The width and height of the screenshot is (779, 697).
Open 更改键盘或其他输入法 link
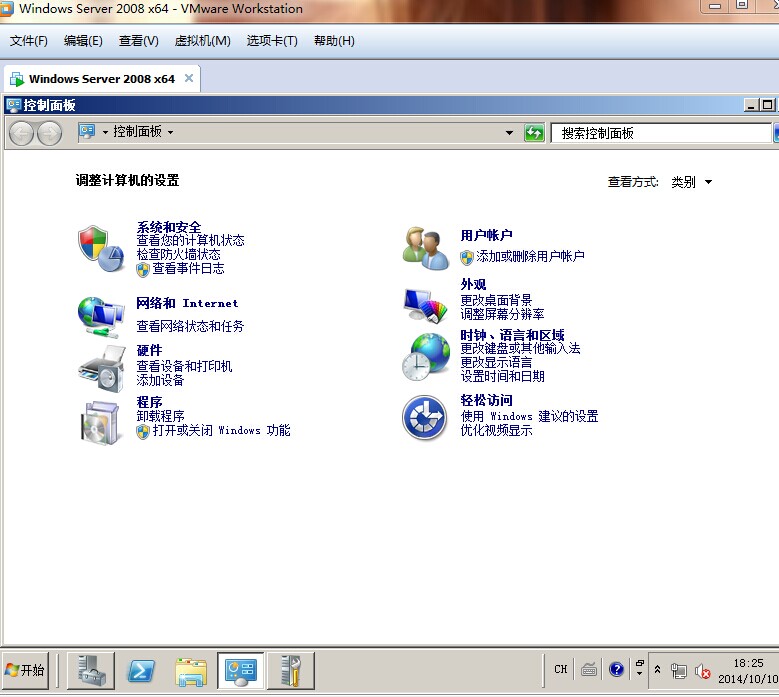520,348
